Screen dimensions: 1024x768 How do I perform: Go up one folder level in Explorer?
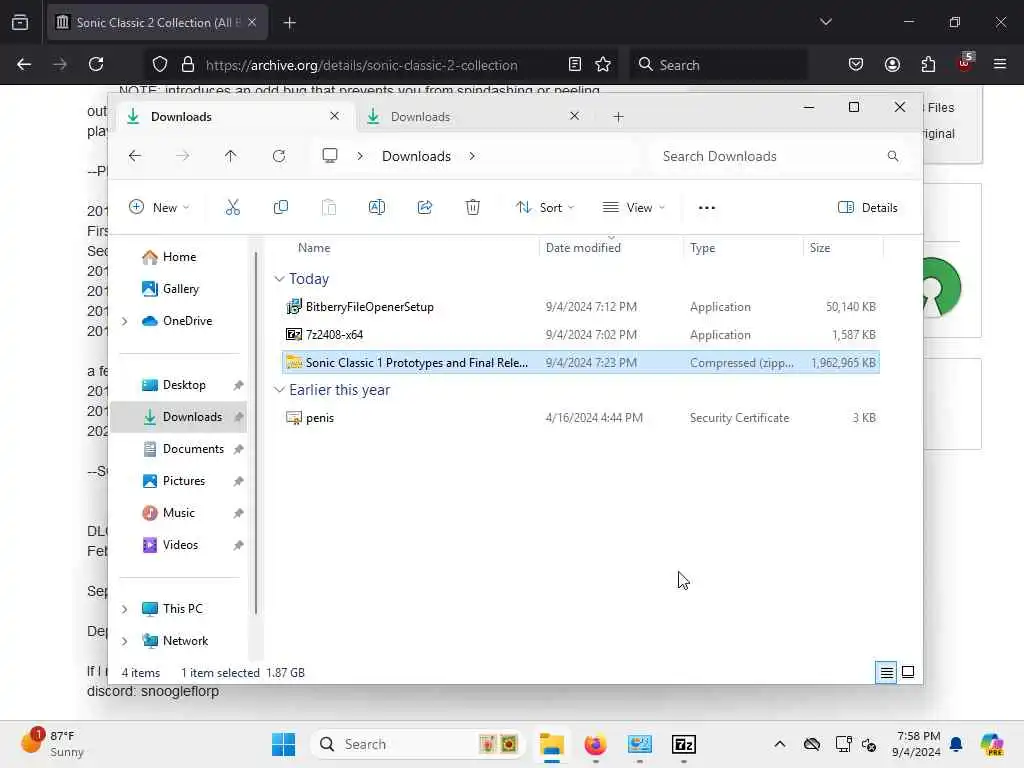(x=231, y=156)
